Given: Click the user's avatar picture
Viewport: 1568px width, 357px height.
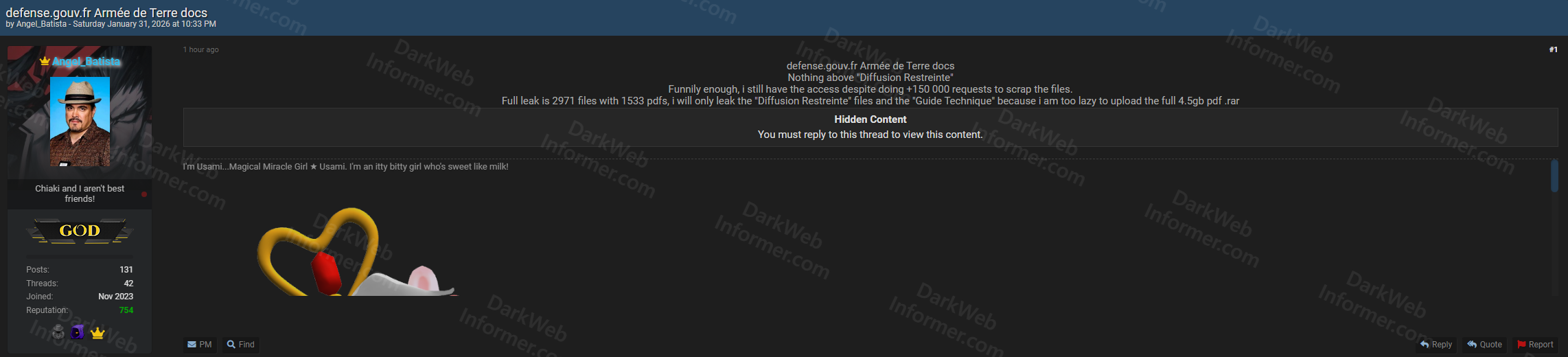Looking at the screenshot, I should [x=80, y=122].
